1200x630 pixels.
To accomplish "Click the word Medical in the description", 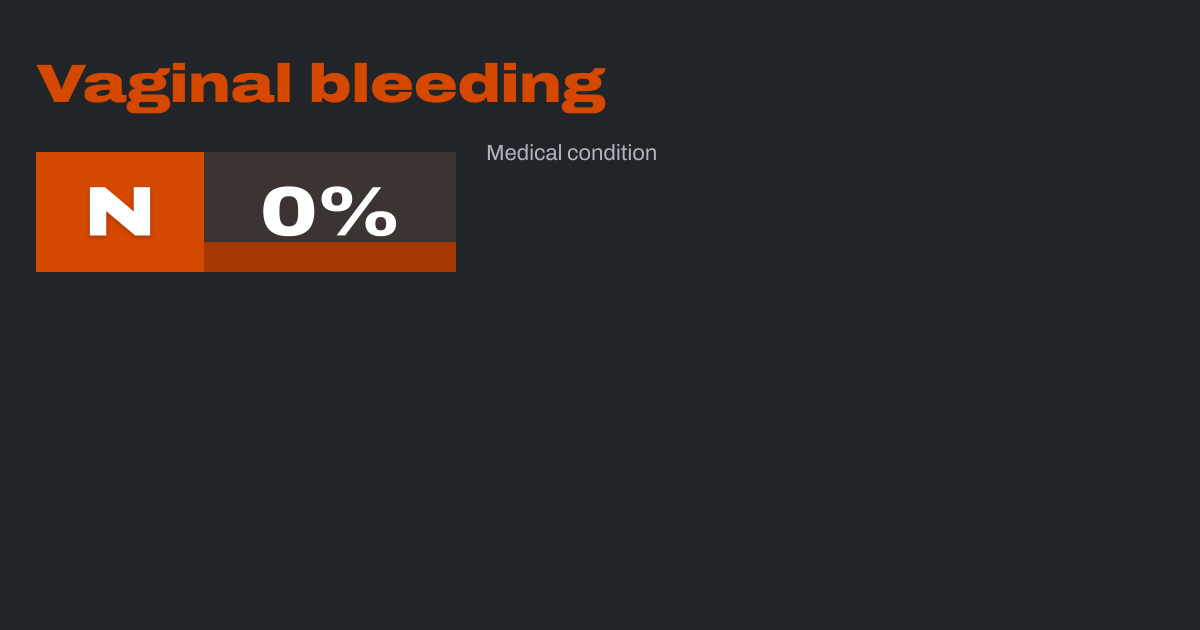I will tap(523, 153).
